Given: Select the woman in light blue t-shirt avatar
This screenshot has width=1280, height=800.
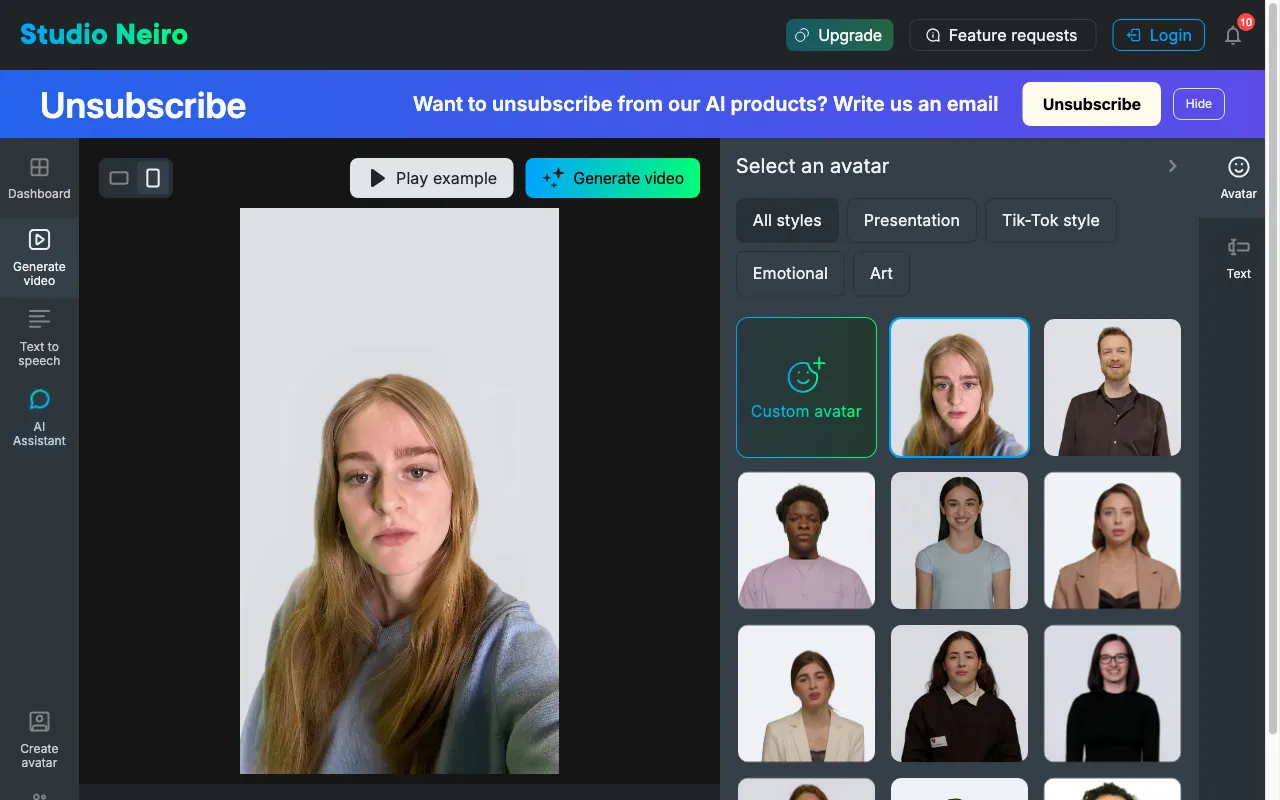Looking at the screenshot, I should [959, 540].
